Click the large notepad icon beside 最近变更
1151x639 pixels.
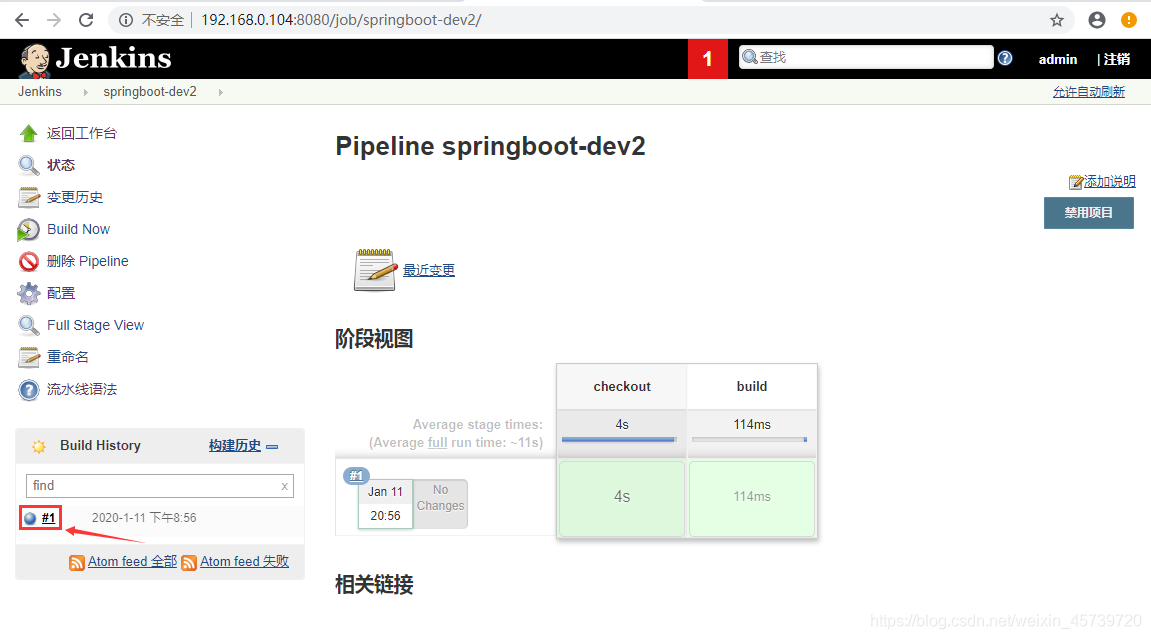(x=376, y=270)
